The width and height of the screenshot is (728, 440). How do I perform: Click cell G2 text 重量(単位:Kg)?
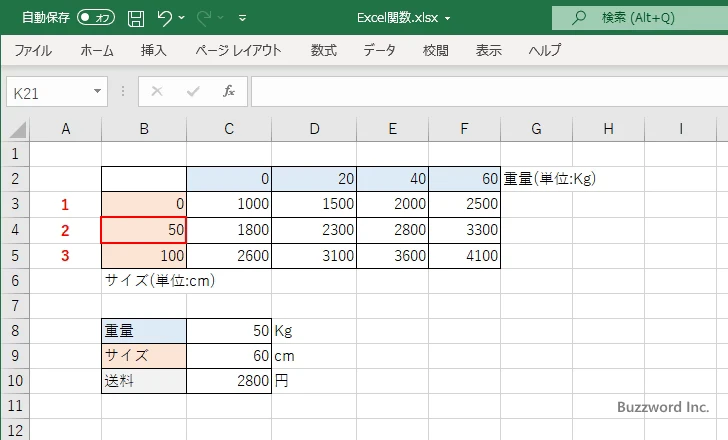pyautogui.click(x=550, y=179)
